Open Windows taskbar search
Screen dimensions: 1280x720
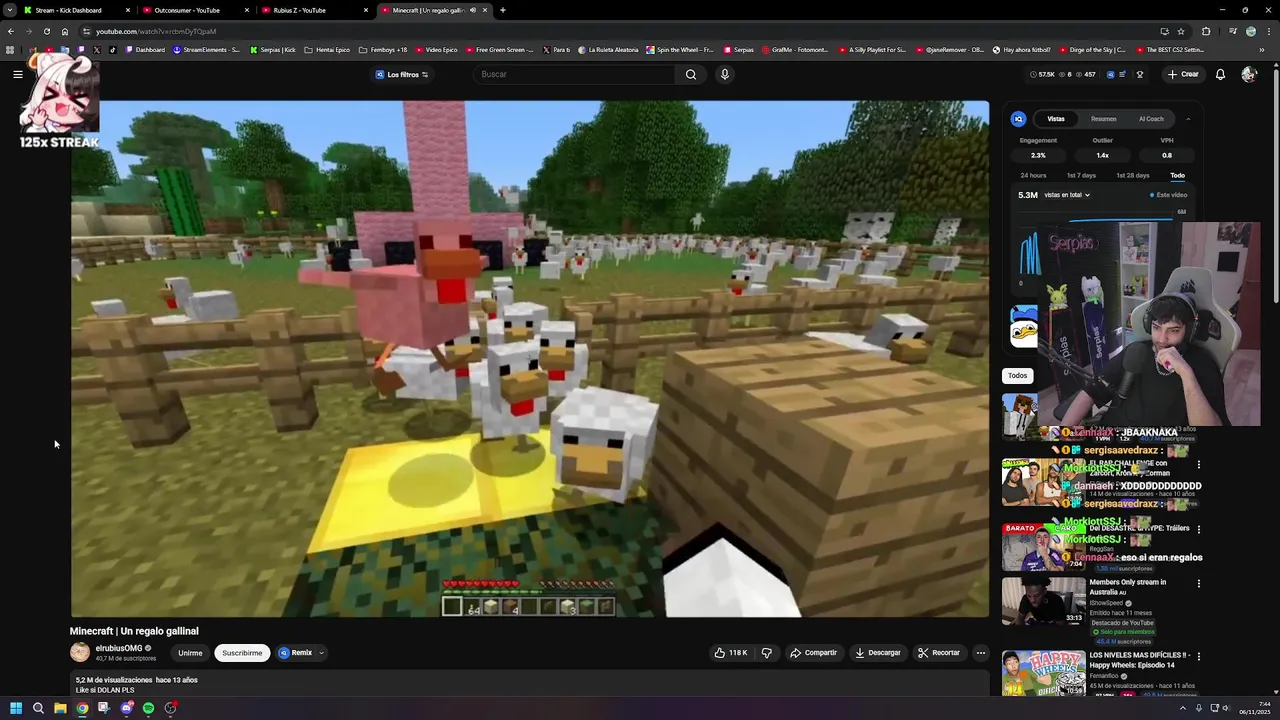pos(38,708)
